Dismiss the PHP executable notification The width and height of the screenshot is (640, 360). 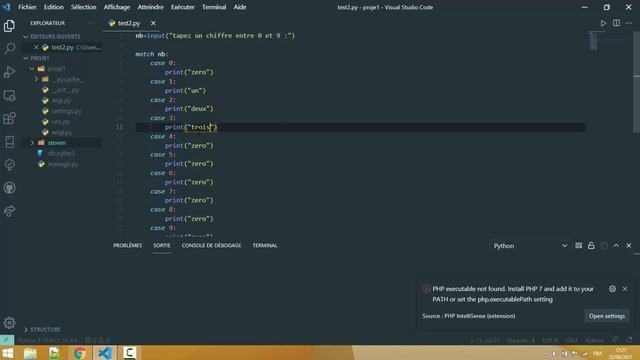(x=625, y=289)
